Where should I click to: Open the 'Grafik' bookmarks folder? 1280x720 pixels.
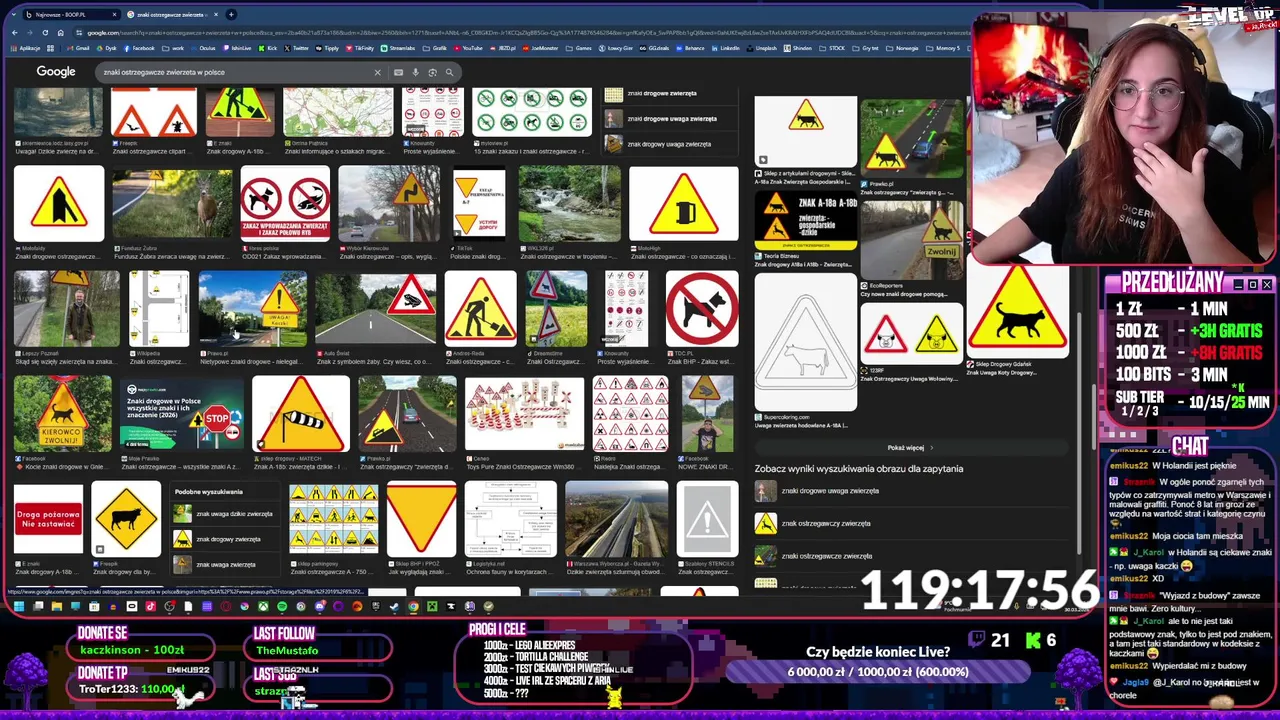point(435,48)
